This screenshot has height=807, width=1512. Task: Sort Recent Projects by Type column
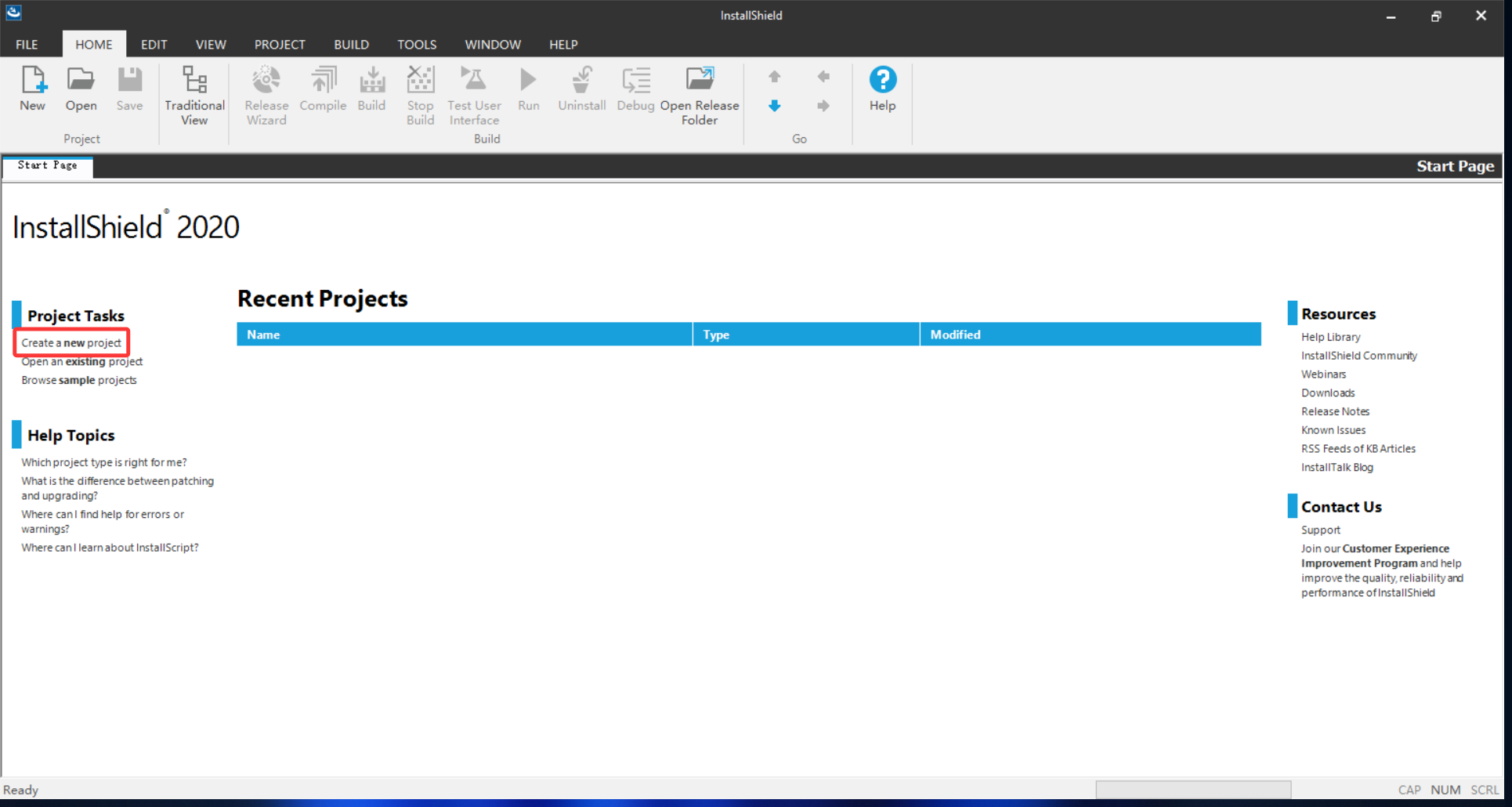806,335
